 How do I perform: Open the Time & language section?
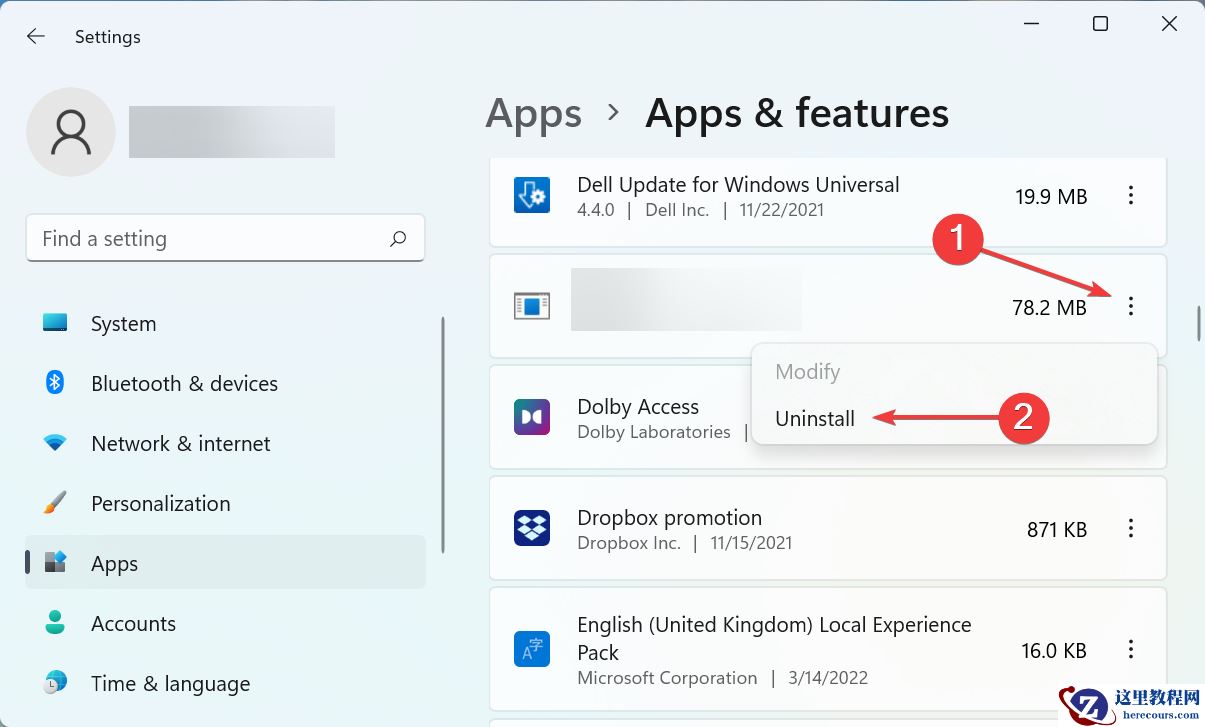pyautogui.click(x=170, y=684)
